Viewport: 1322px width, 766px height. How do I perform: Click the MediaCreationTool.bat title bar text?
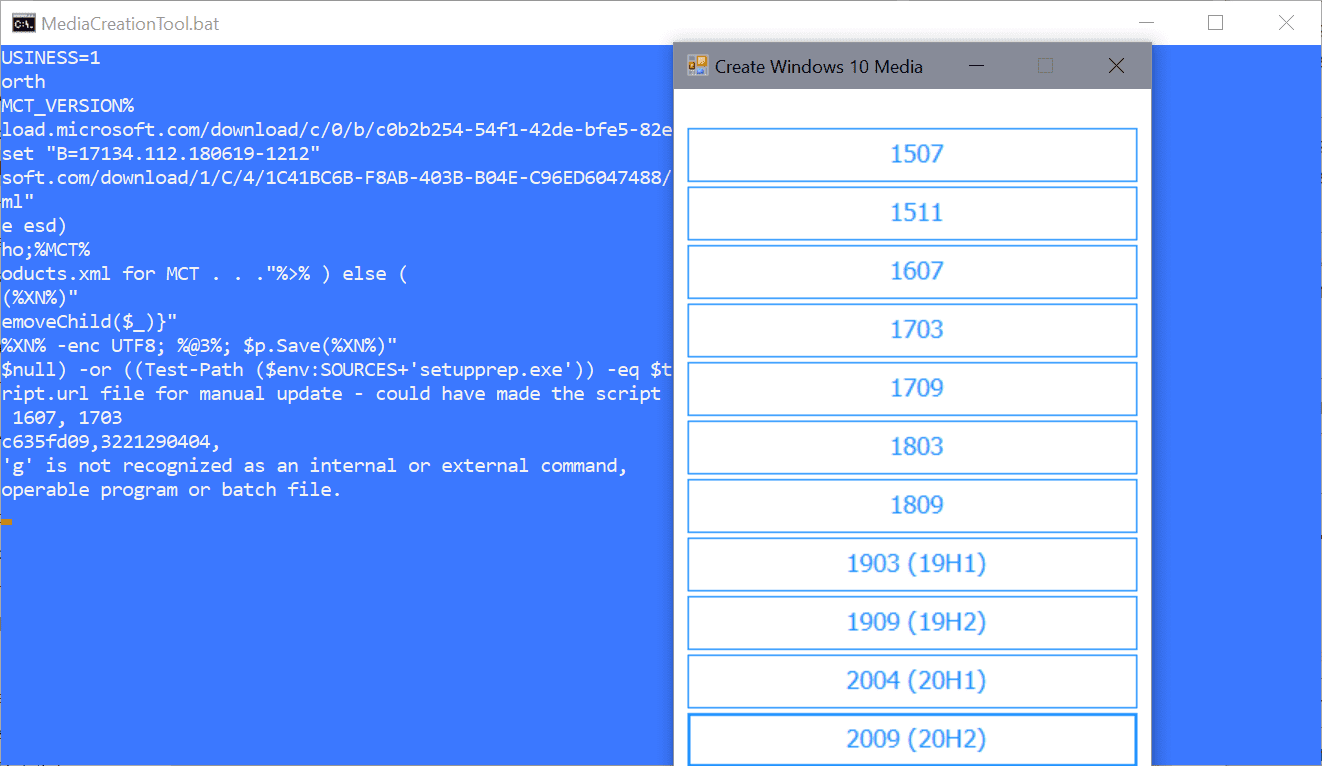point(130,22)
